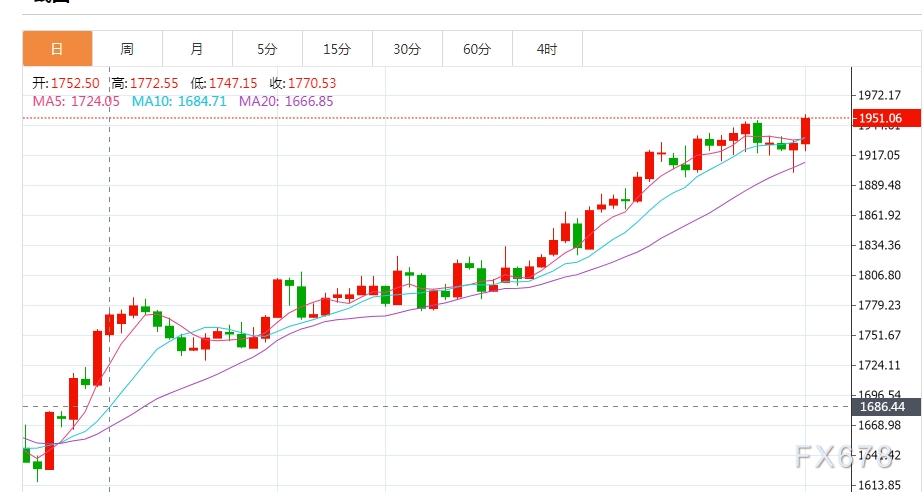Screen dimensions: 923x492
Task: Click the FX678 watermark logo
Action: [844, 457]
